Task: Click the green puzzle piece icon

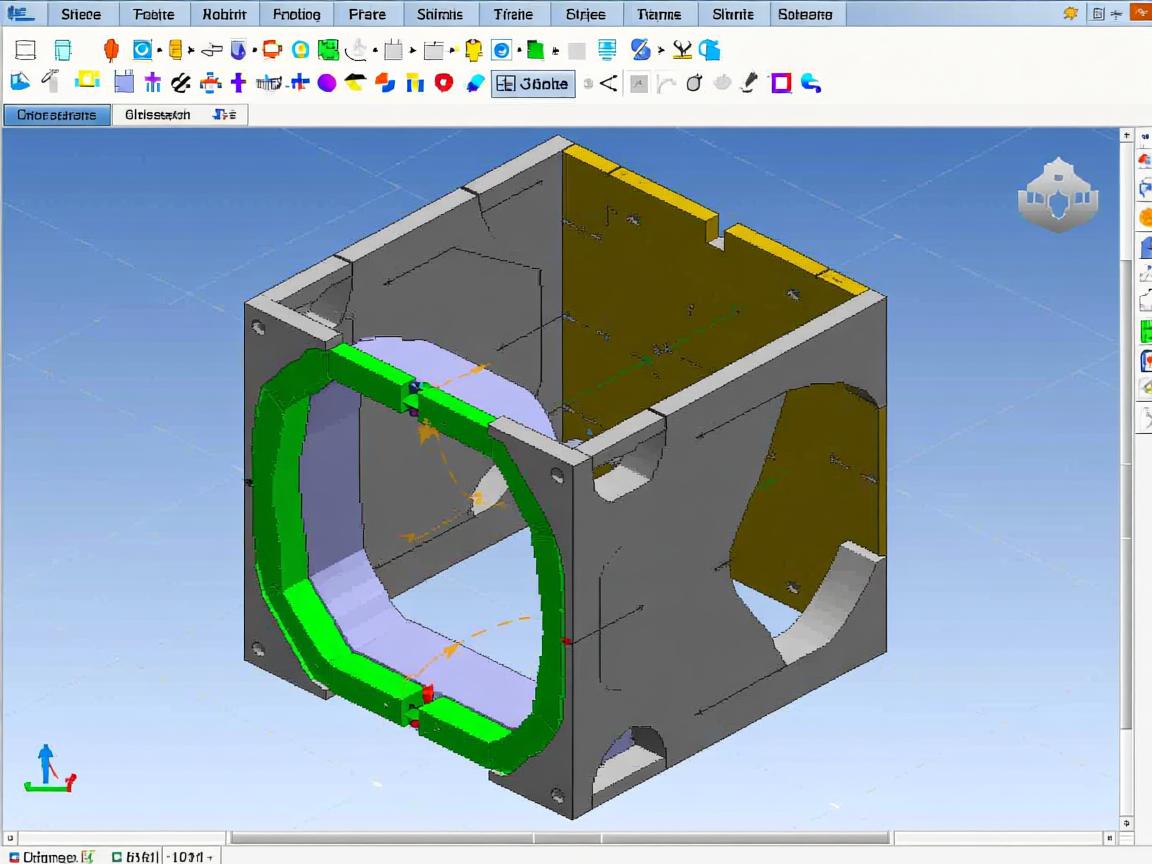Action: point(328,50)
